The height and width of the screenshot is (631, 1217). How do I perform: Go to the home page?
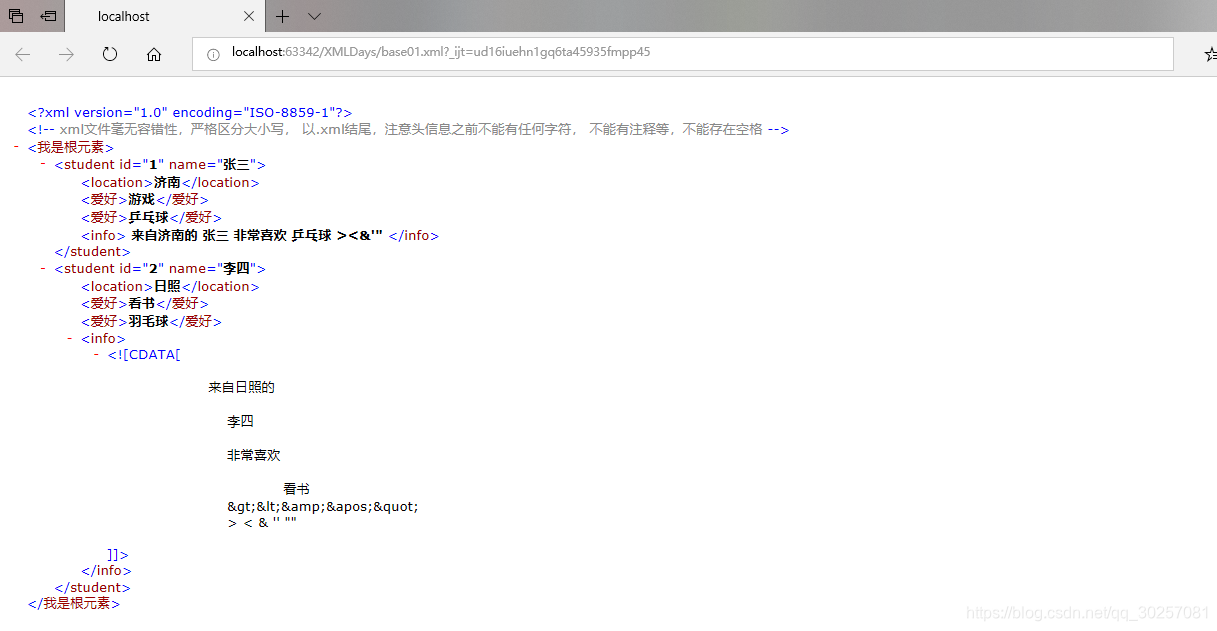(x=154, y=54)
